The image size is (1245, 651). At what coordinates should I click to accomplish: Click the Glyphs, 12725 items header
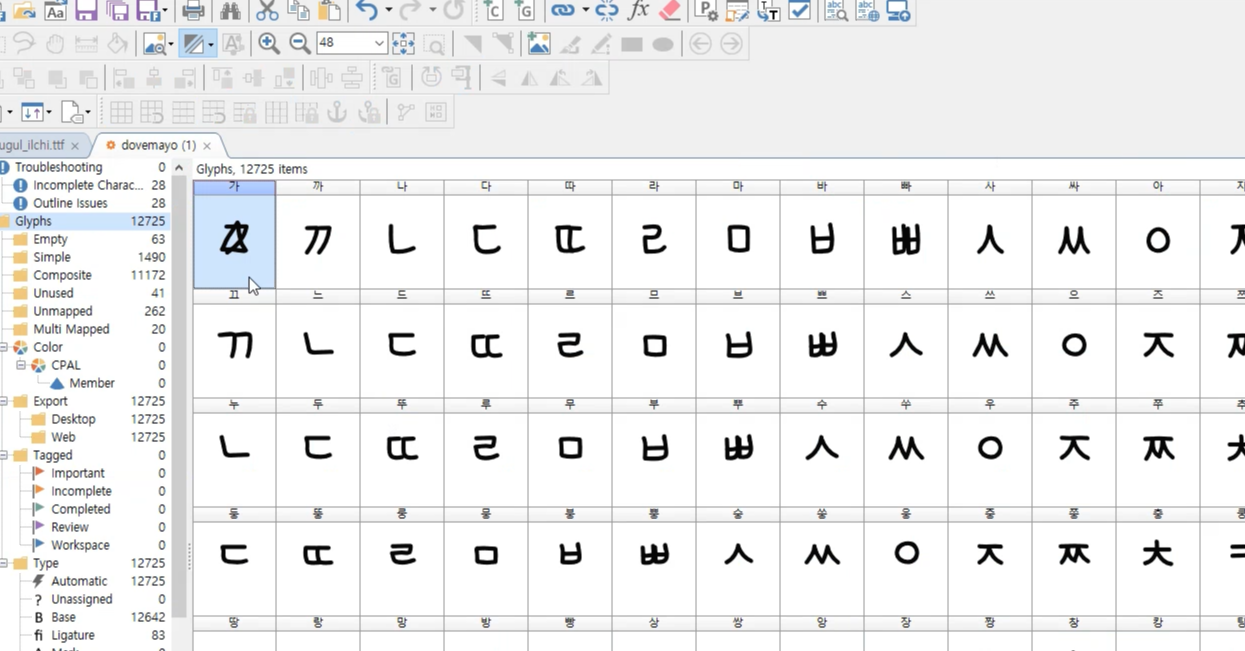tap(252, 169)
